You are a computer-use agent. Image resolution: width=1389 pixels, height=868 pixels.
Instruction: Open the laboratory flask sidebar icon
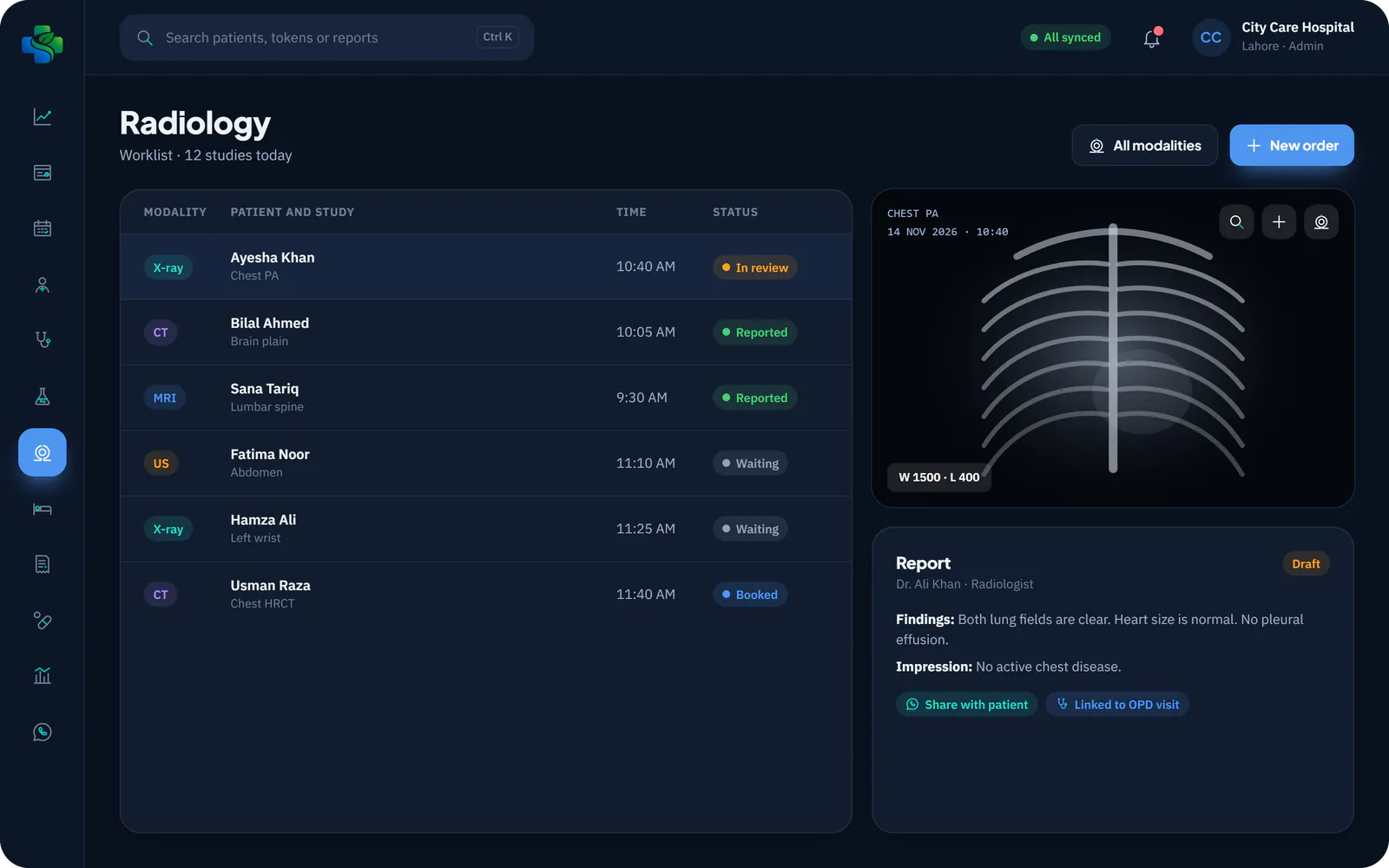coord(43,397)
